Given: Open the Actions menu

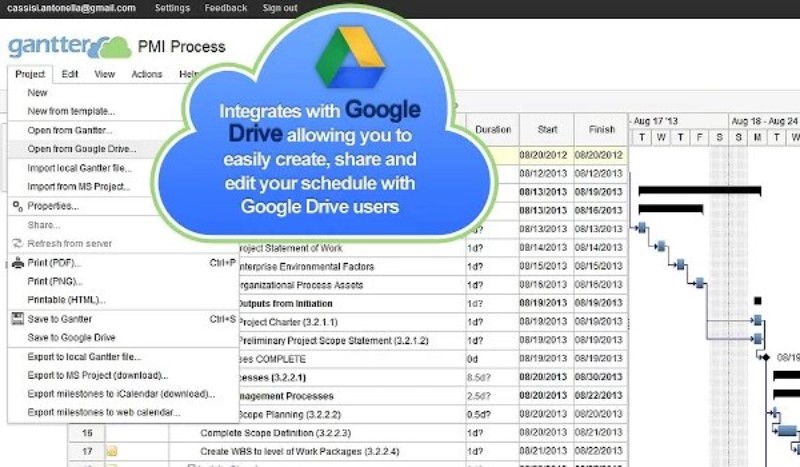Looking at the screenshot, I should (147, 74).
